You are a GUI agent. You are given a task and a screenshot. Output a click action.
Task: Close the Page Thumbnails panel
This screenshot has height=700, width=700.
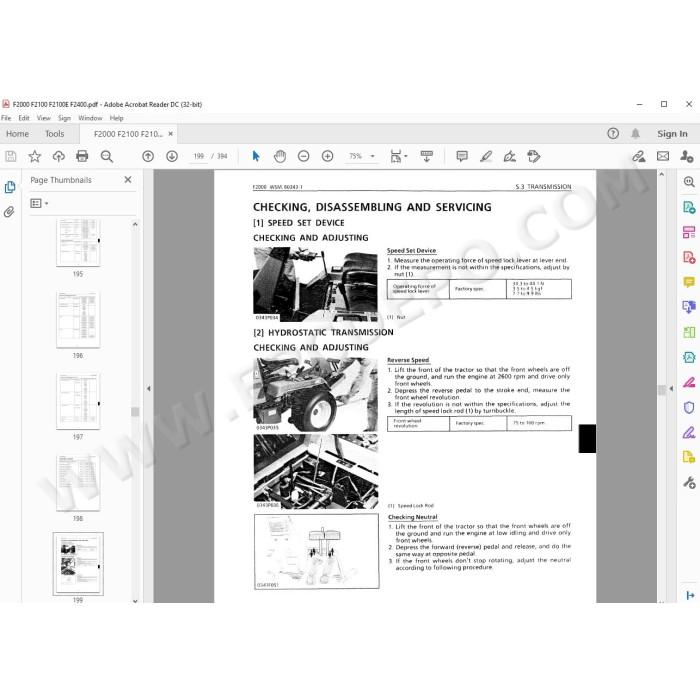coord(128,179)
